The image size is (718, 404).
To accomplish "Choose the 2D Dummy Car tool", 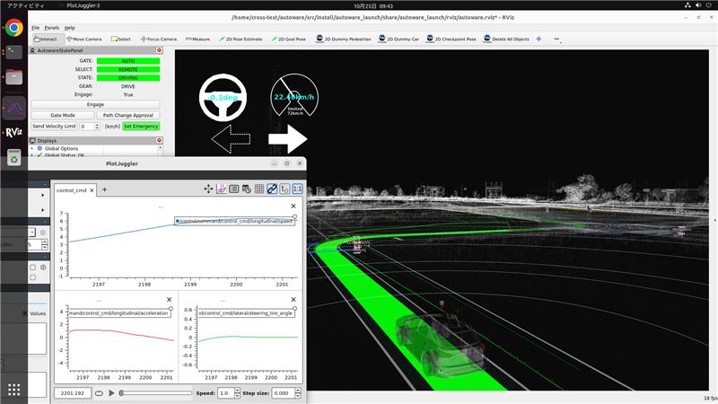I will click(399, 39).
